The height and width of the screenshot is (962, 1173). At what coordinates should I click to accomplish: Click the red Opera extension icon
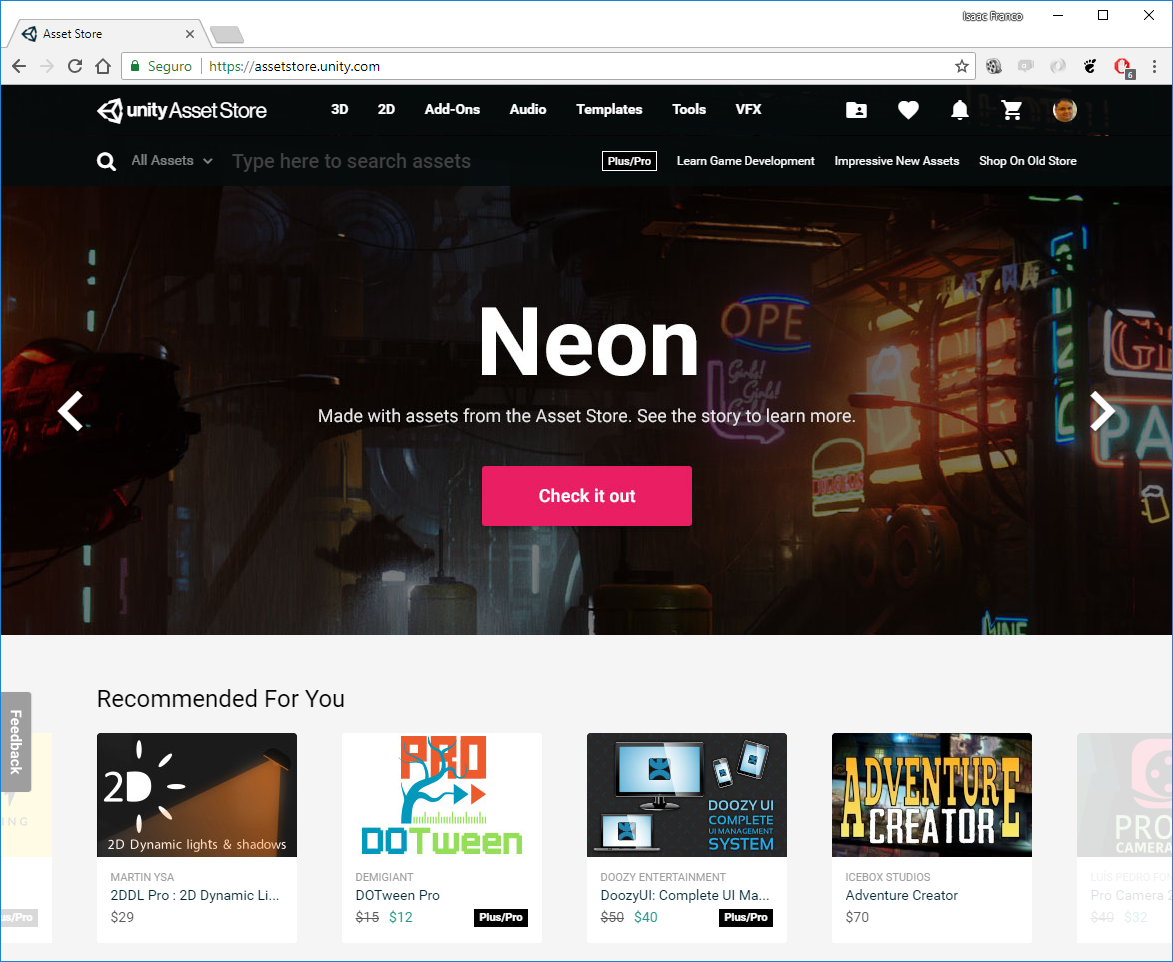tap(1123, 67)
